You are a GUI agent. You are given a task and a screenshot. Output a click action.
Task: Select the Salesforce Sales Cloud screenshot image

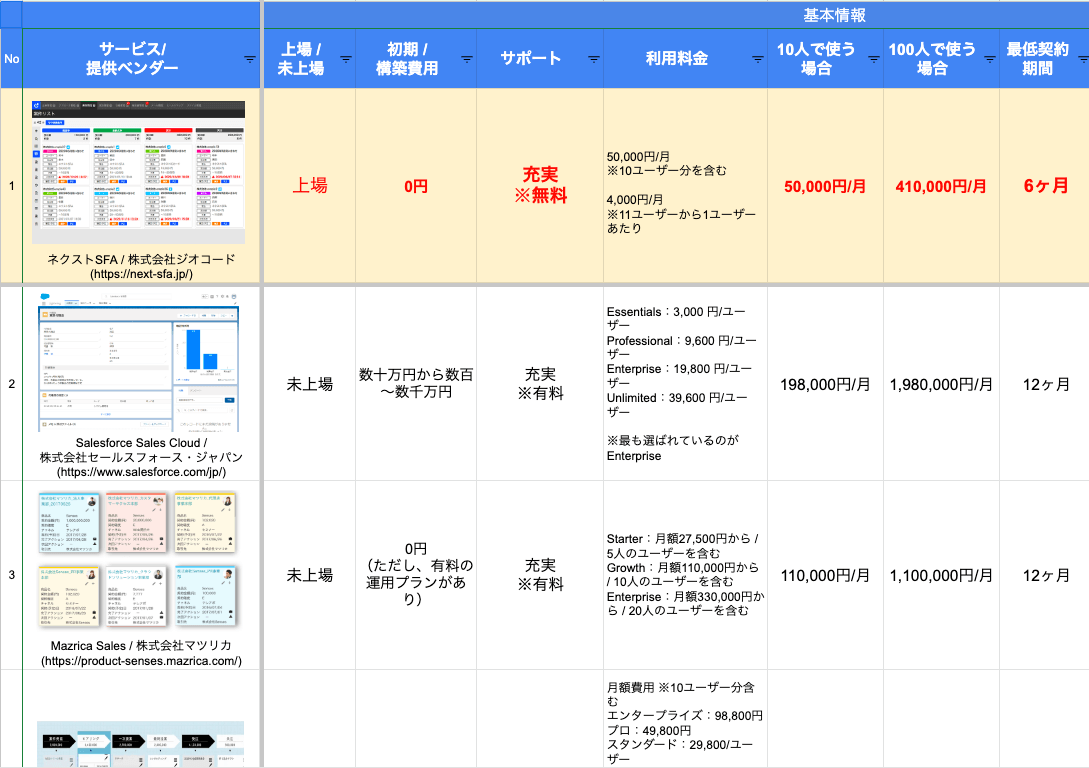pyautogui.click(x=138, y=360)
